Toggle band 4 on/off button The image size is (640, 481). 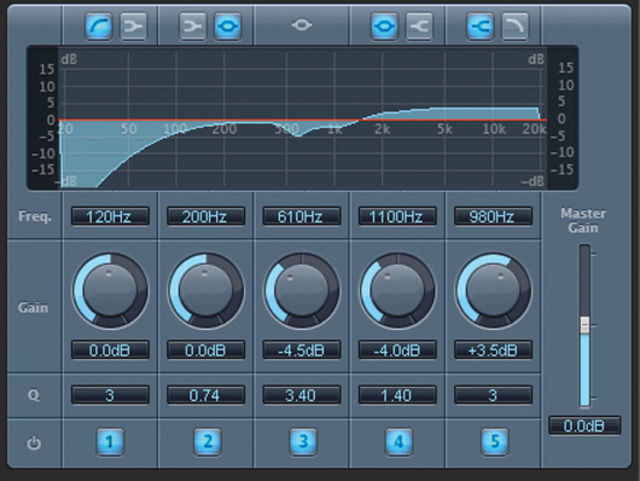399,441
